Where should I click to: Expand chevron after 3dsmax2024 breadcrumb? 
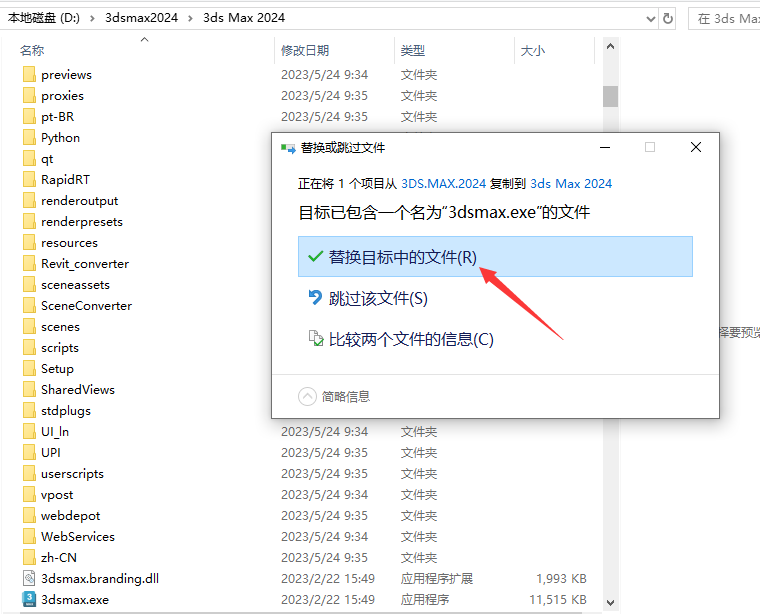tap(190, 18)
